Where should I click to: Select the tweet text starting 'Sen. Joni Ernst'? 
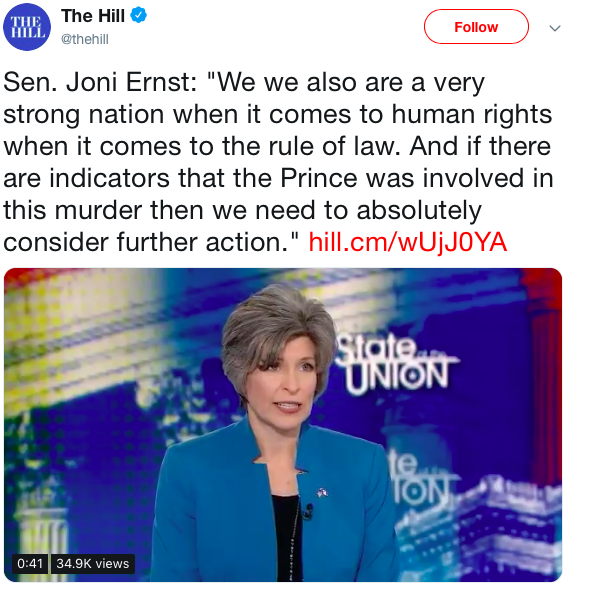278,162
